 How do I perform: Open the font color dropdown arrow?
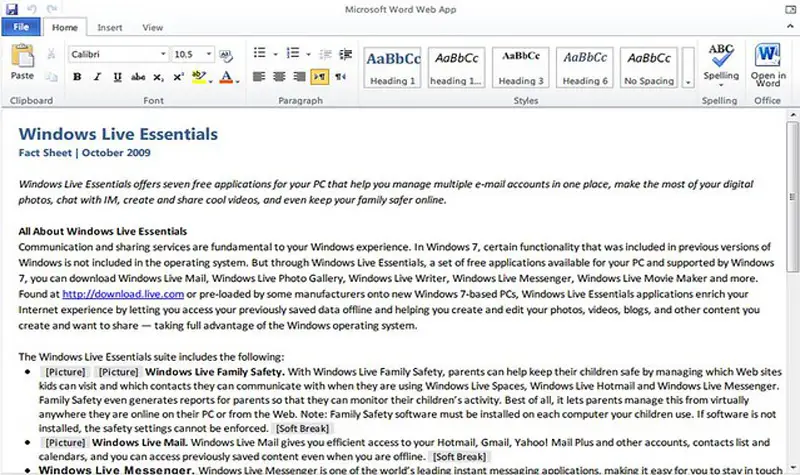[238, 81]
